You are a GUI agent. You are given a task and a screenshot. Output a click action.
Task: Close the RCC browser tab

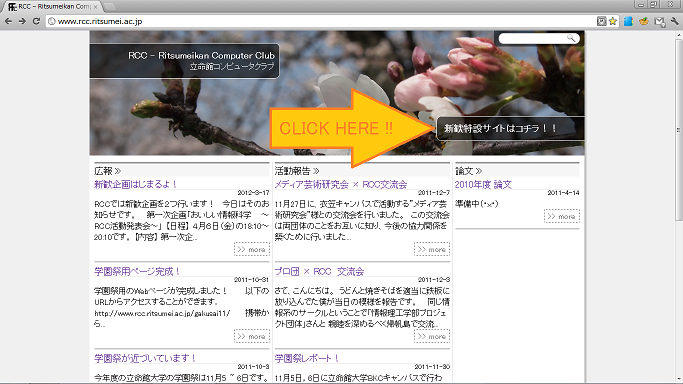[95, 7]
